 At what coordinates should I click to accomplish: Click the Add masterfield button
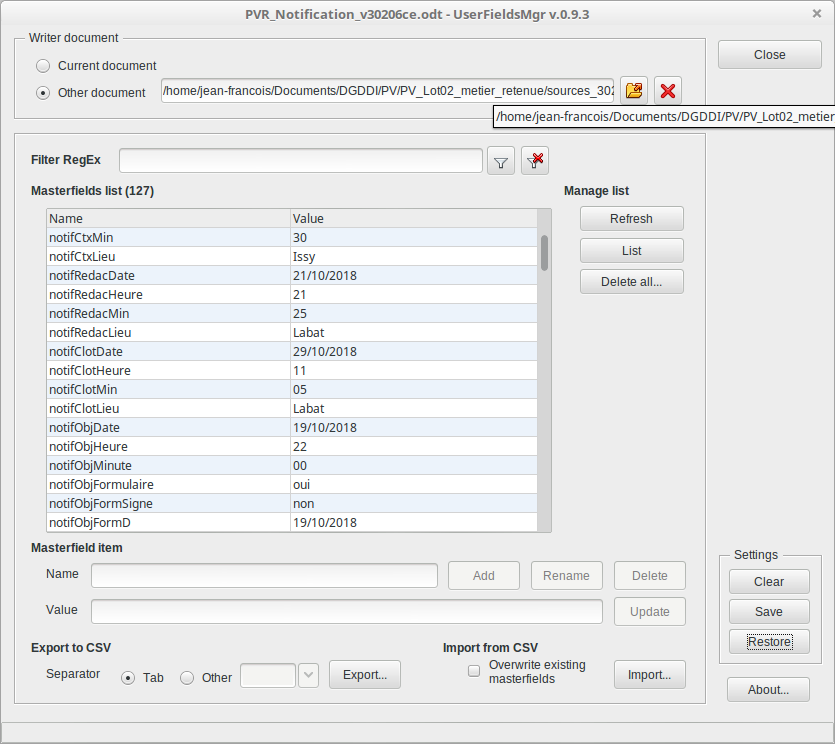pos(484,576)
